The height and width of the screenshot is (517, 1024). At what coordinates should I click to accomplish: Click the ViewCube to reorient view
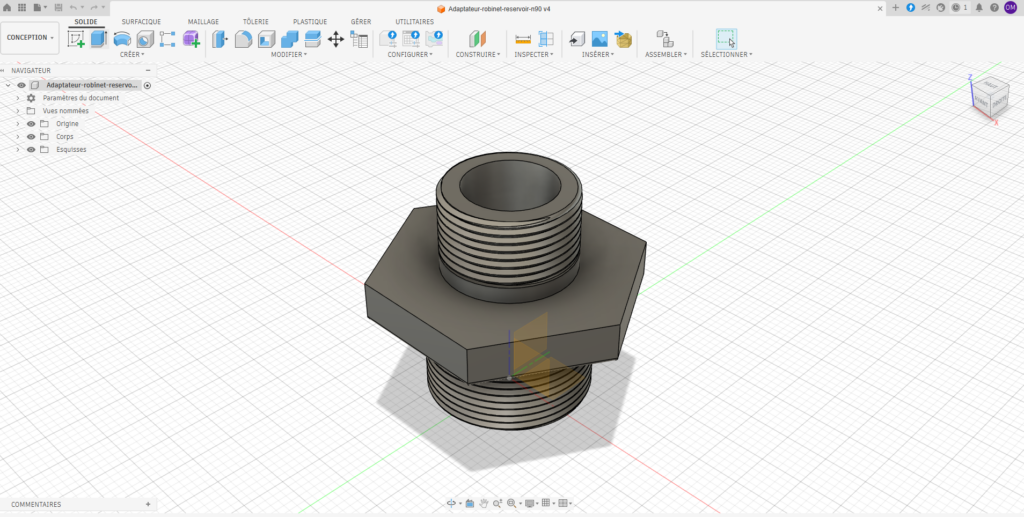click(x=991, y=98)
